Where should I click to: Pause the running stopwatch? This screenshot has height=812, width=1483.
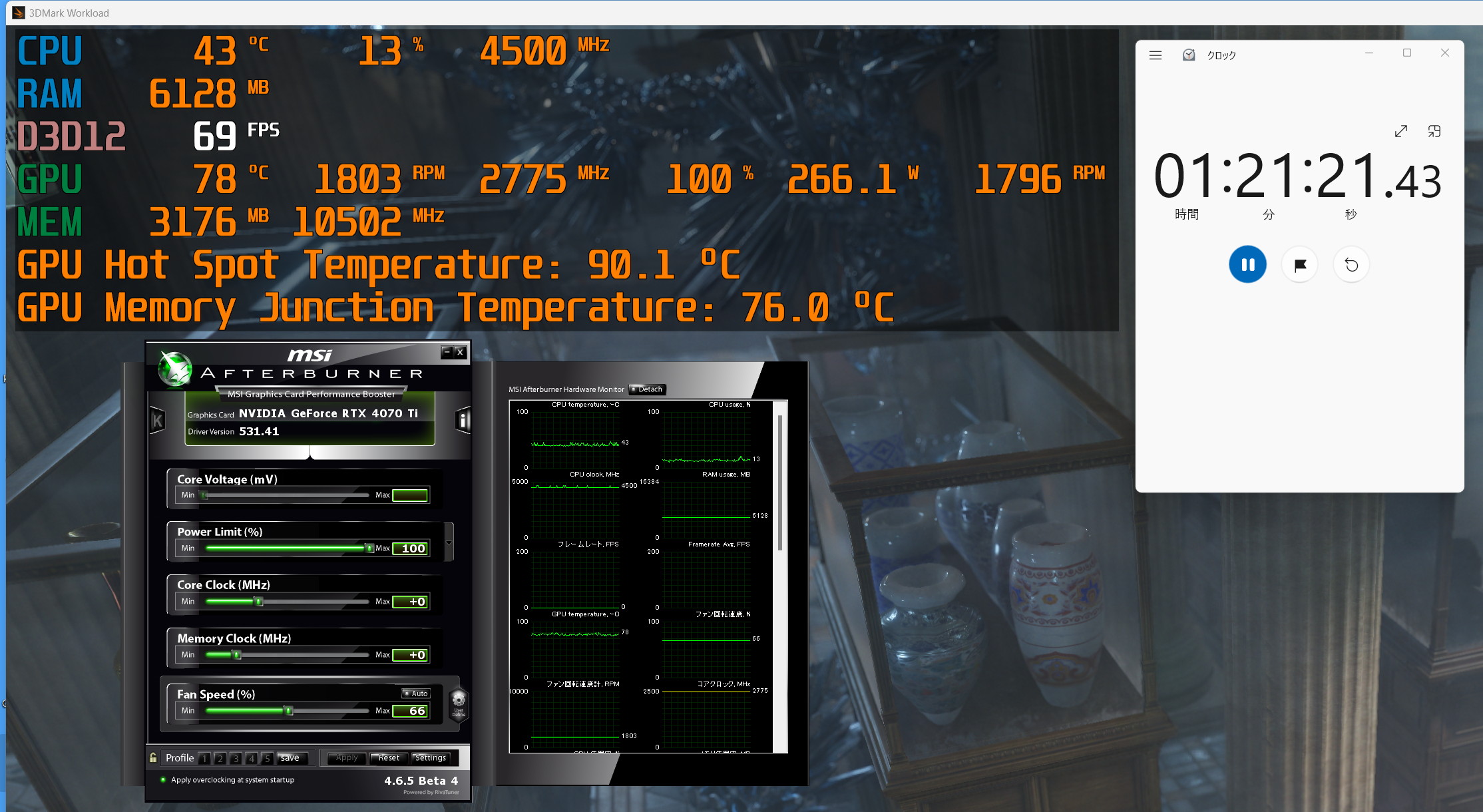pos(1247,265)
